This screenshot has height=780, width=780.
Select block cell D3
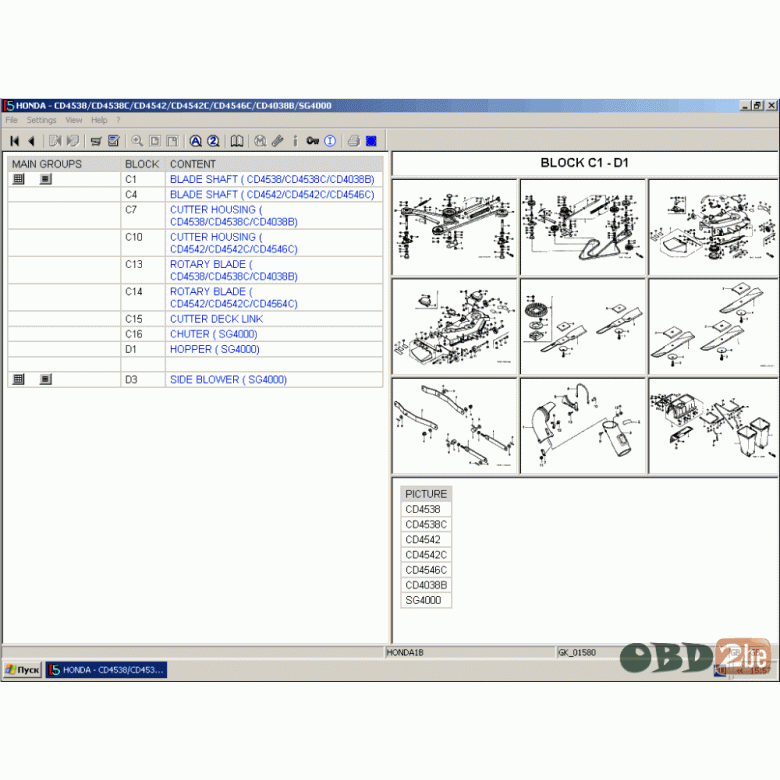point(143,380)
